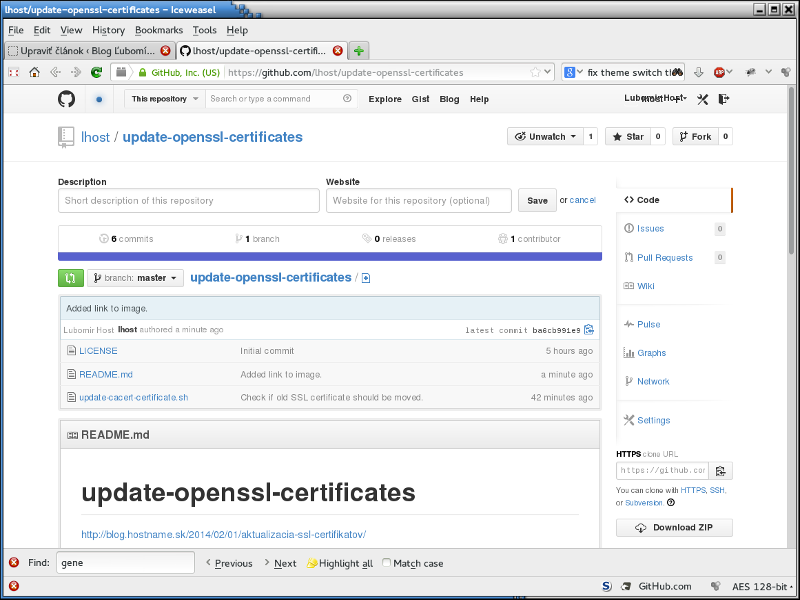Click the S icon in status bar
This screenshot has height=600, width=800.
pos(607,586)
